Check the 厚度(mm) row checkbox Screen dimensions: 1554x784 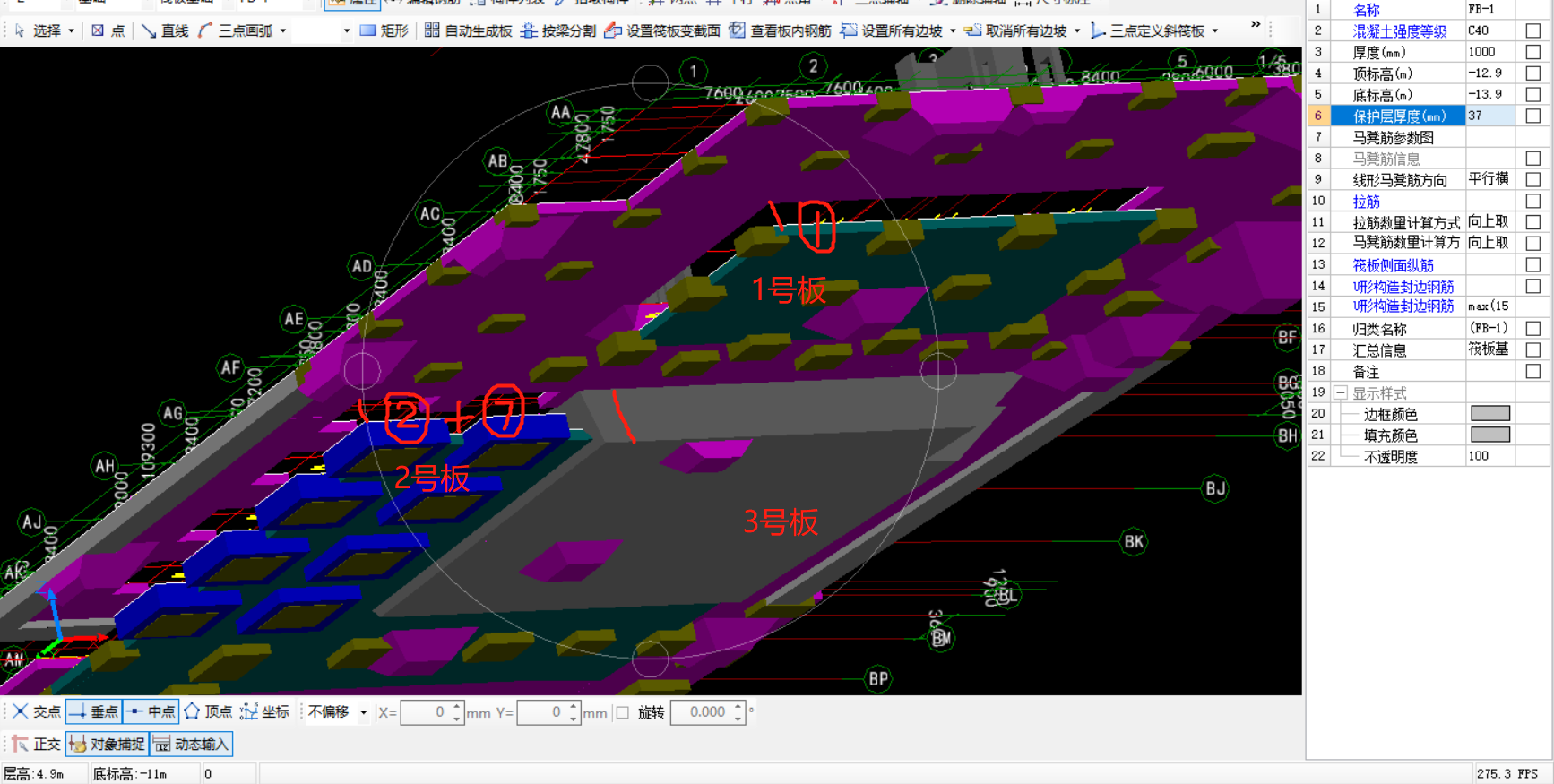1533,52
